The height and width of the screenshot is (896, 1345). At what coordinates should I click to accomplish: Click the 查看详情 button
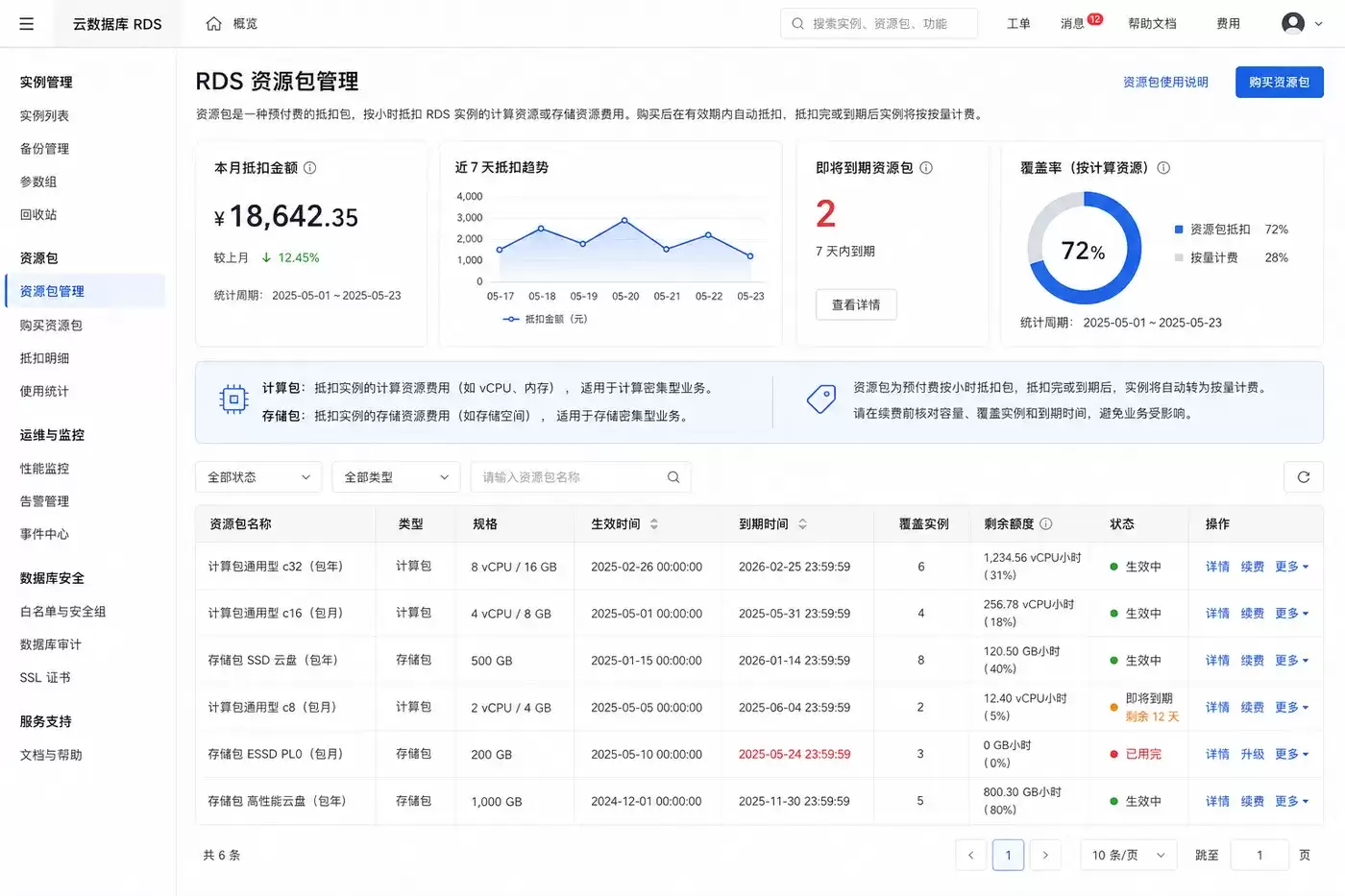tap(856, 304)
